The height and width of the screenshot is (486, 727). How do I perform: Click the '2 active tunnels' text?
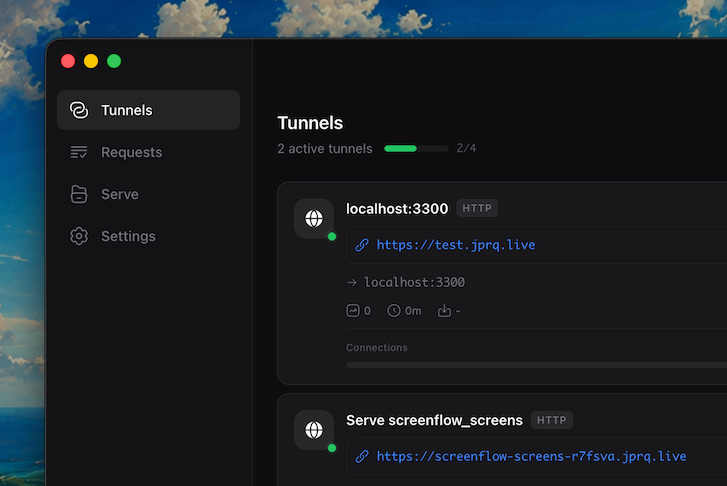(x=325, y=148)
